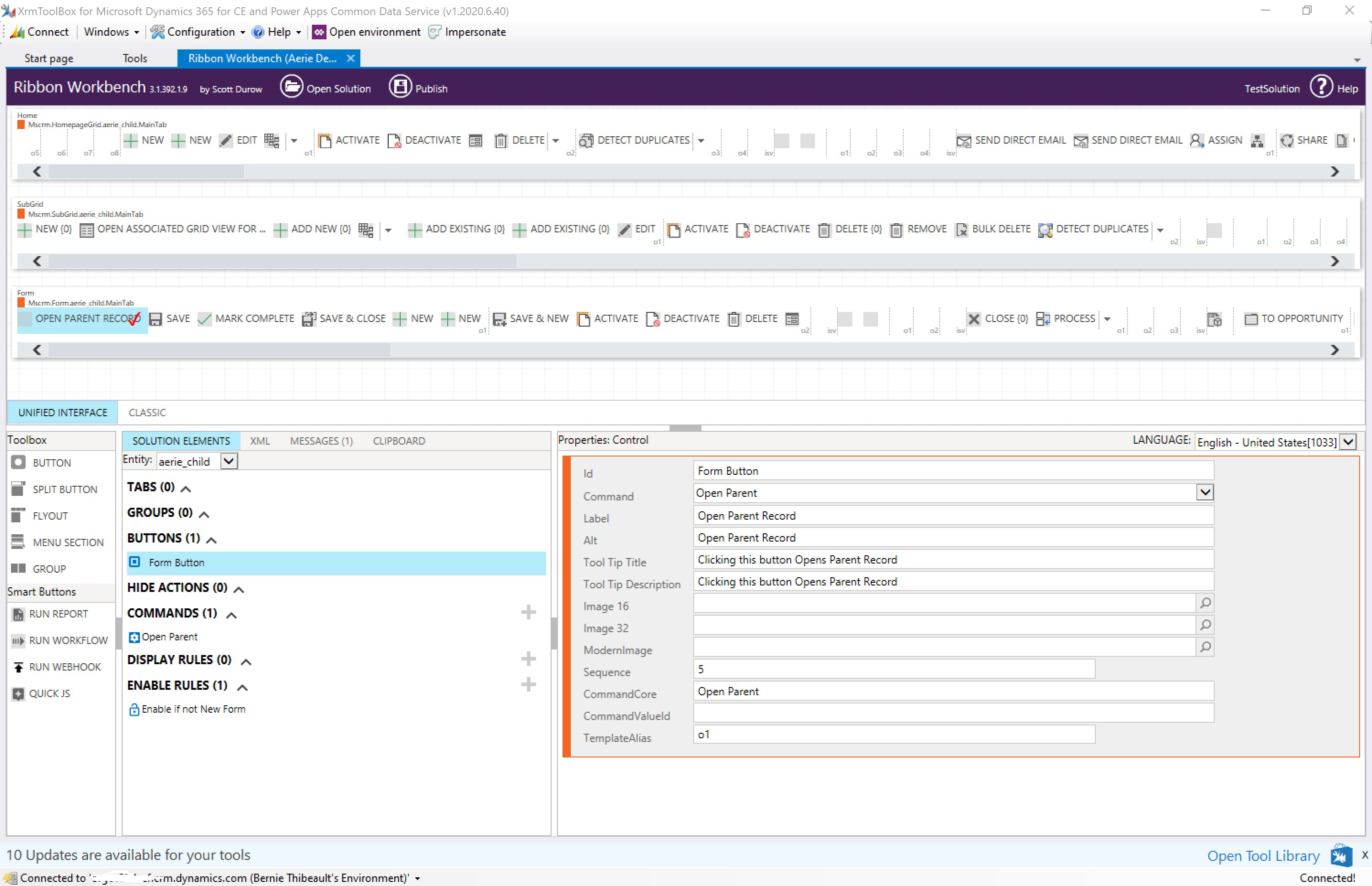Close the Ribbon Workbench tab
Screen dimensions: 1372x886
(x=350, y=58)
